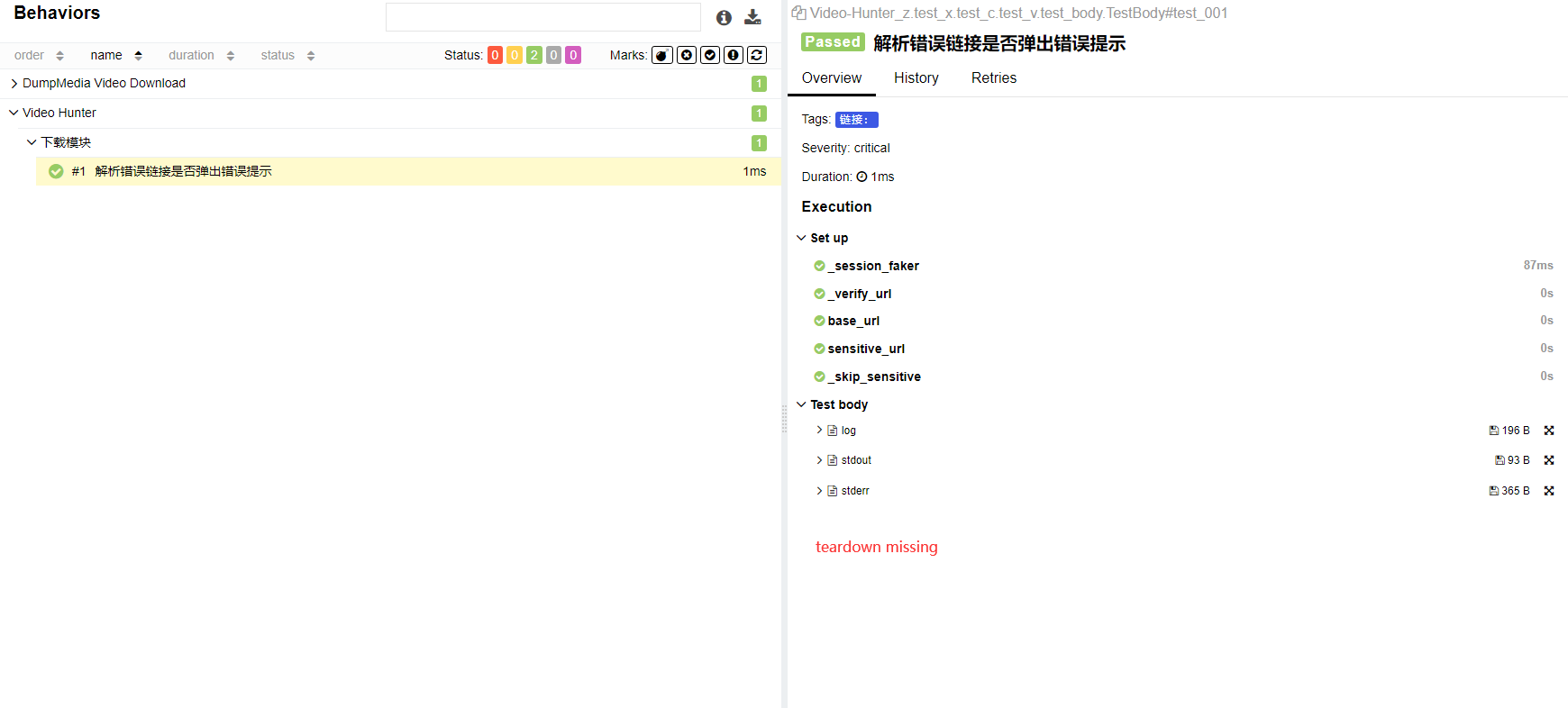Click passed count badge on 下载模块 row
The width and height of the screenshot is (1568, 708).
(759, 143)
